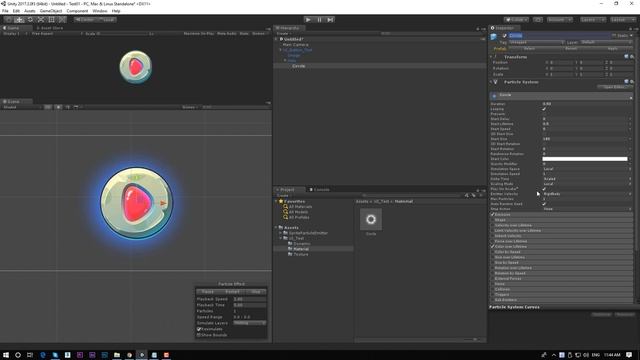The image size is (640, 360).
Task: Toggle the Resimulate checkbox
Action: 199,329
